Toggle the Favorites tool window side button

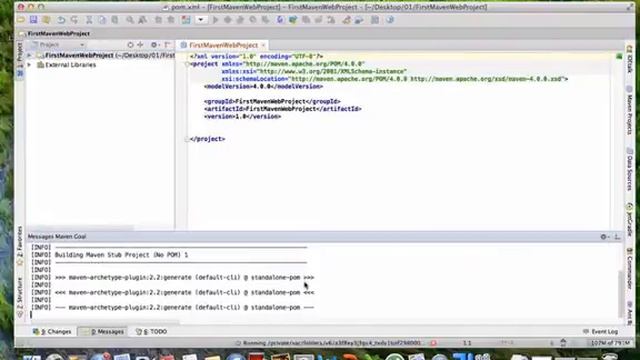(x=20, y=246)
